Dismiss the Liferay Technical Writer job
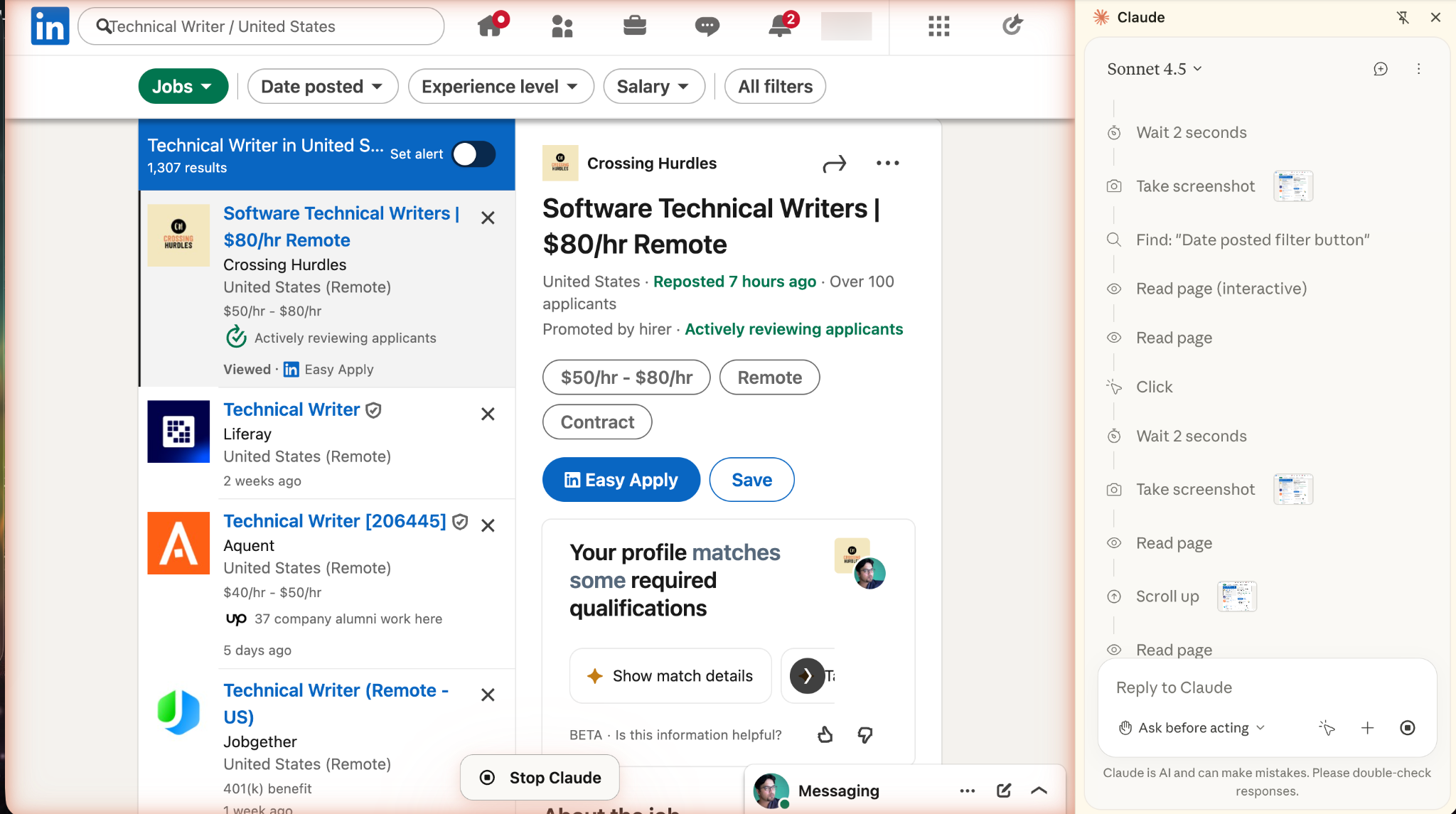 (488, 414)
